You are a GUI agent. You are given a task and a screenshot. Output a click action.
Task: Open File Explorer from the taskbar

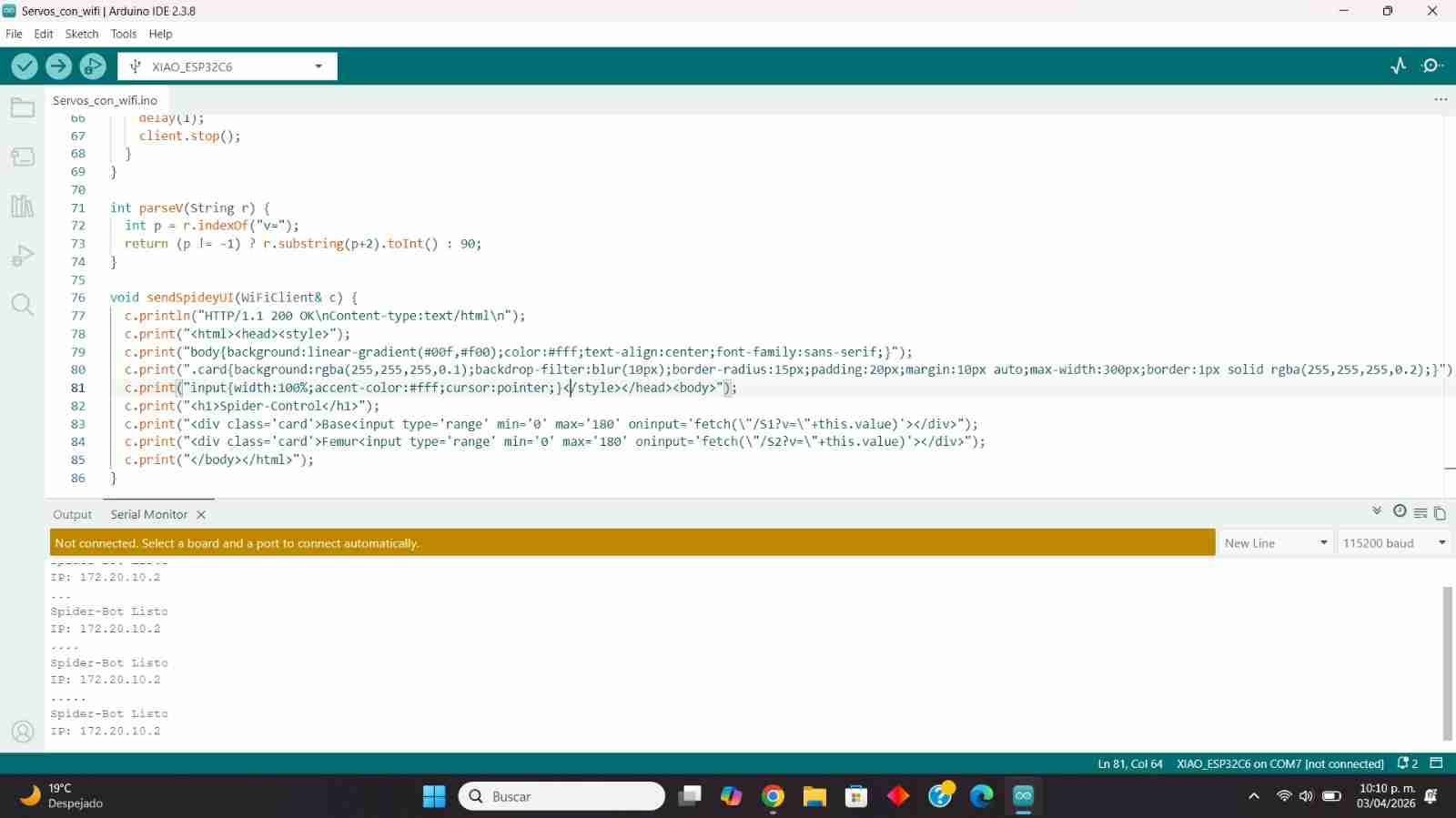click(x=814, y=796)
